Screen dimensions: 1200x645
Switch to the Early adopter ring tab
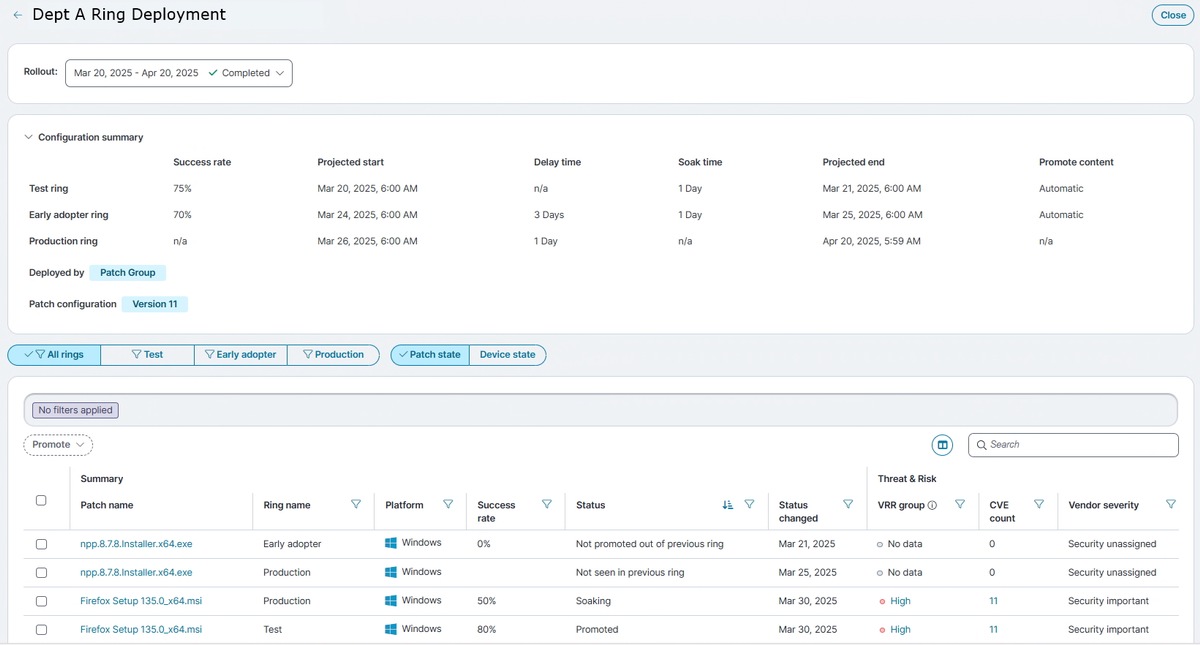coord(240,355)
